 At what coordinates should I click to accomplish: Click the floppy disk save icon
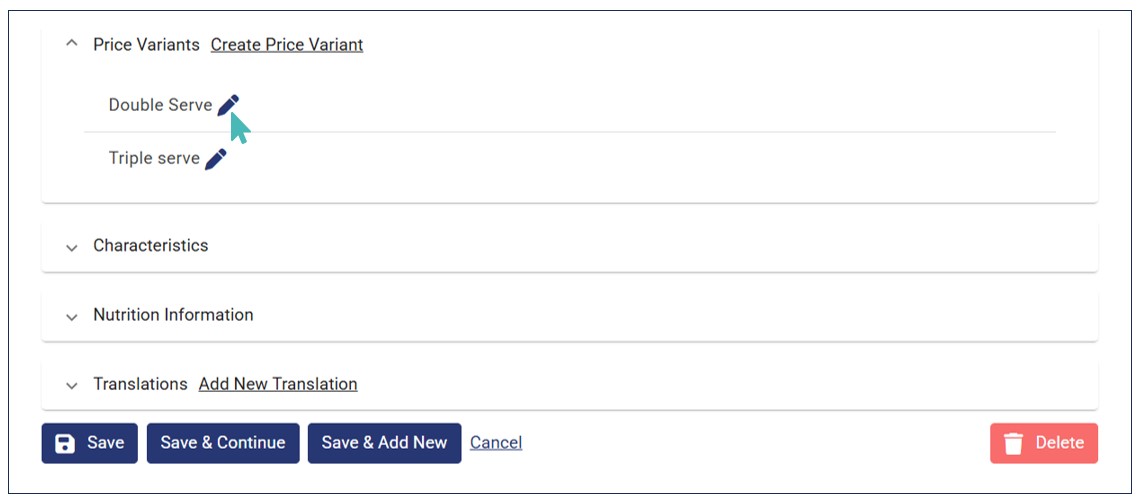click(x=65, y=444)
